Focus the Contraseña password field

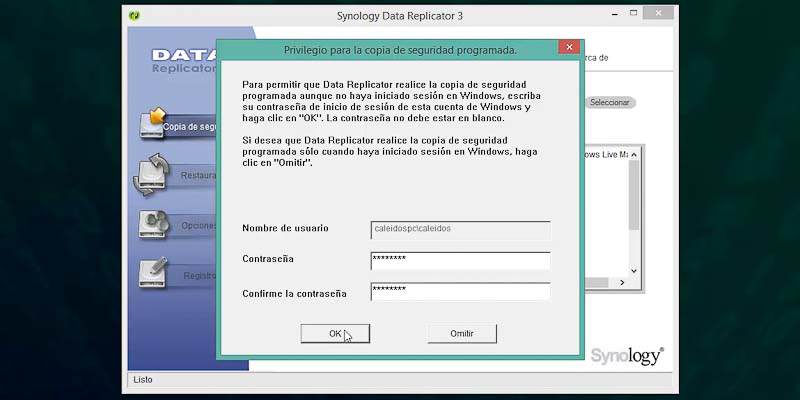[x=460, y=261]
